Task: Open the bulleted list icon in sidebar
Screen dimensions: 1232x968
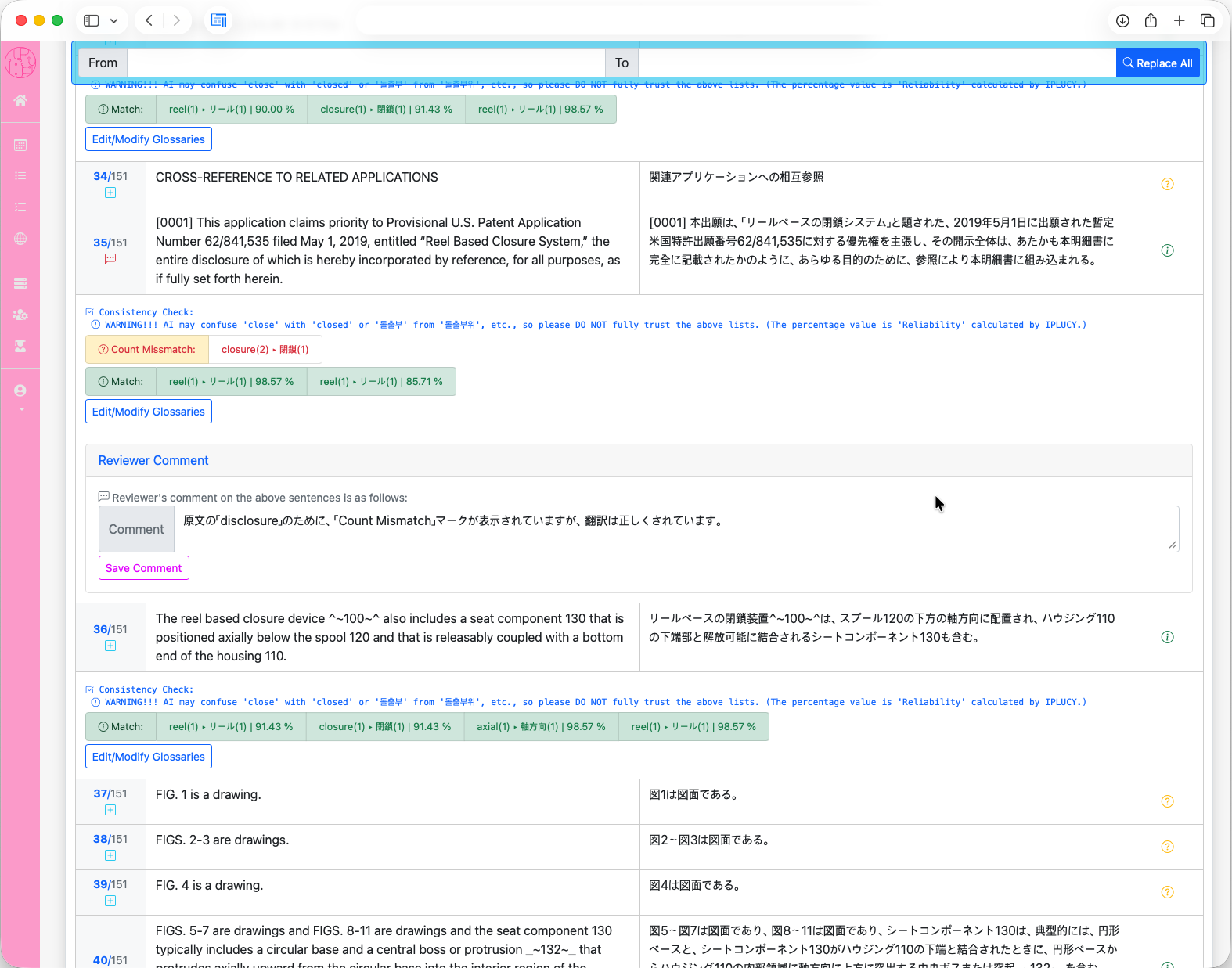Action: [x=20, y=176]
